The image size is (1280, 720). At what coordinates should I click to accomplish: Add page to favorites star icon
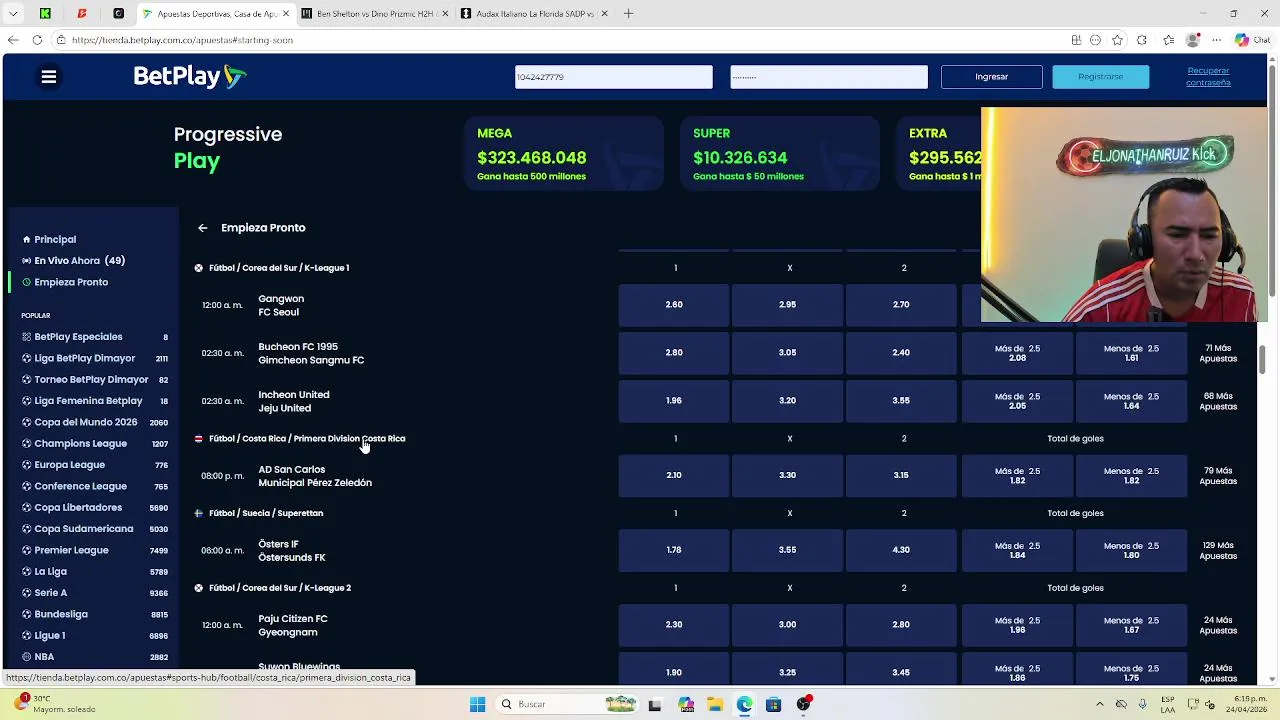coord(1117,40)
